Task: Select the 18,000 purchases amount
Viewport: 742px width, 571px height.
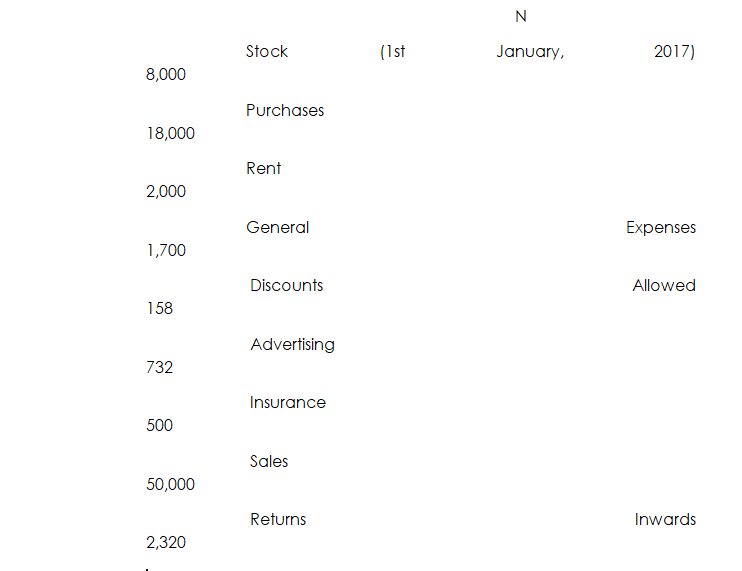Action: click(x=170, y=133)
